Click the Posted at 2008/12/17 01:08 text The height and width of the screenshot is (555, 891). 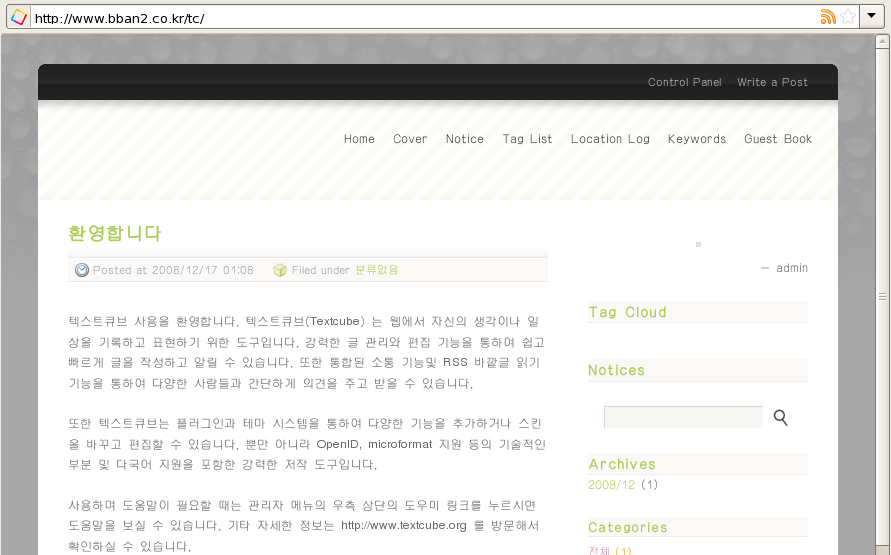pos(173,270)
